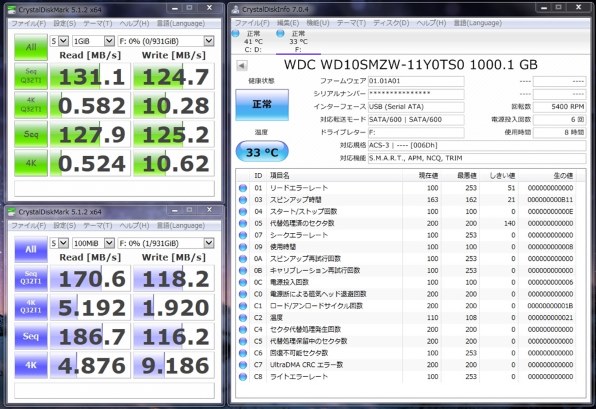This screenshot has width=596, height=409.
Task: Click status icon for ID 03 スピンアップ時間
Action: (x=243, y=200)
